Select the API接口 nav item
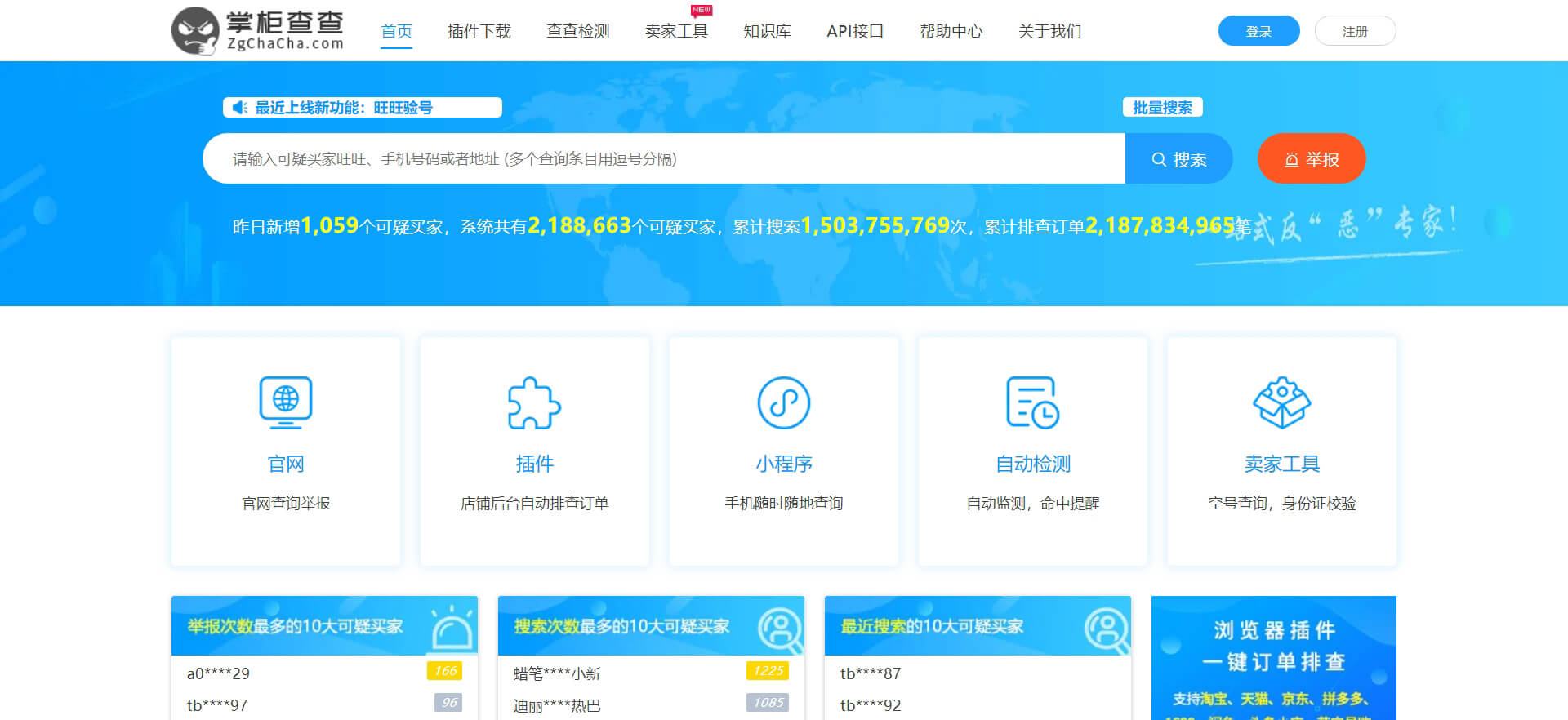 (x=855, y=31)
